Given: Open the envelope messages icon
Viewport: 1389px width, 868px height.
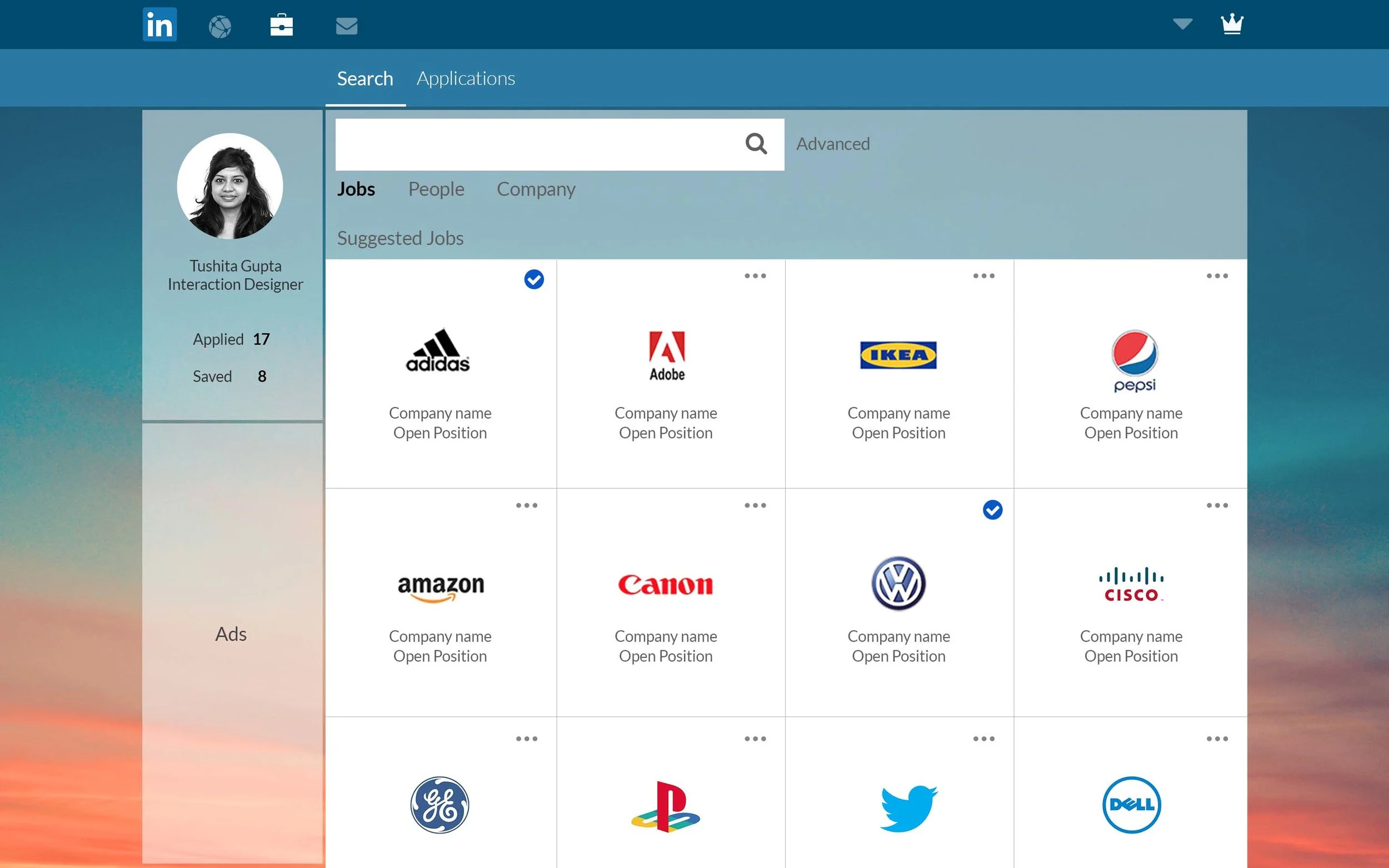Looking at the screenshot, I should pos(346,26).
